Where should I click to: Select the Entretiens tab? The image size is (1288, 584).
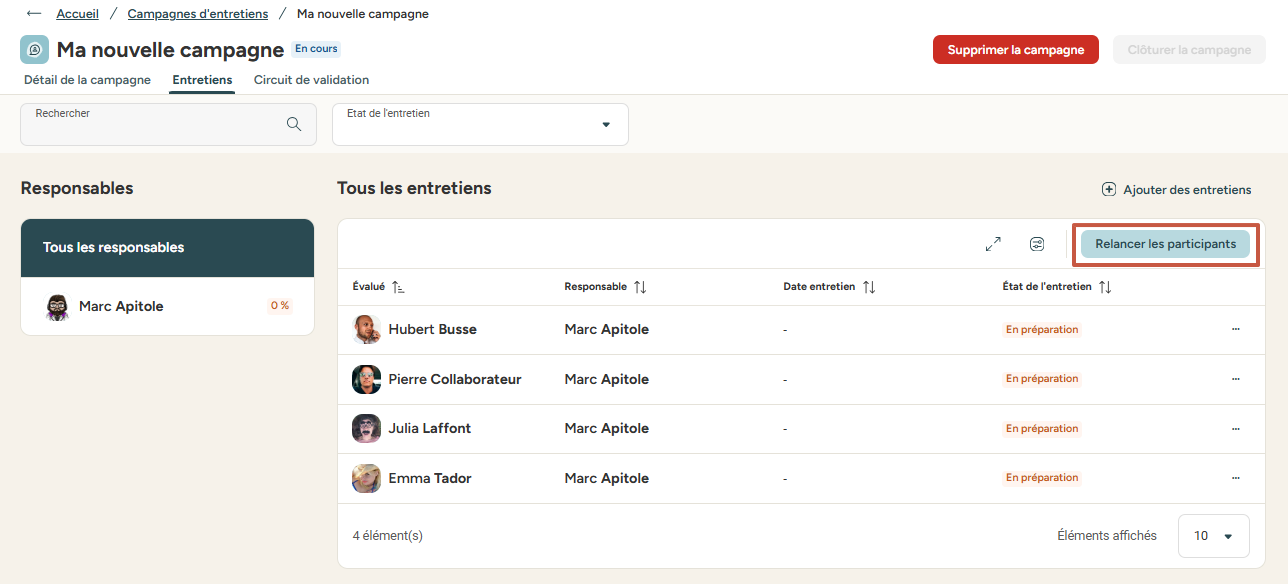tap(202, 80)
